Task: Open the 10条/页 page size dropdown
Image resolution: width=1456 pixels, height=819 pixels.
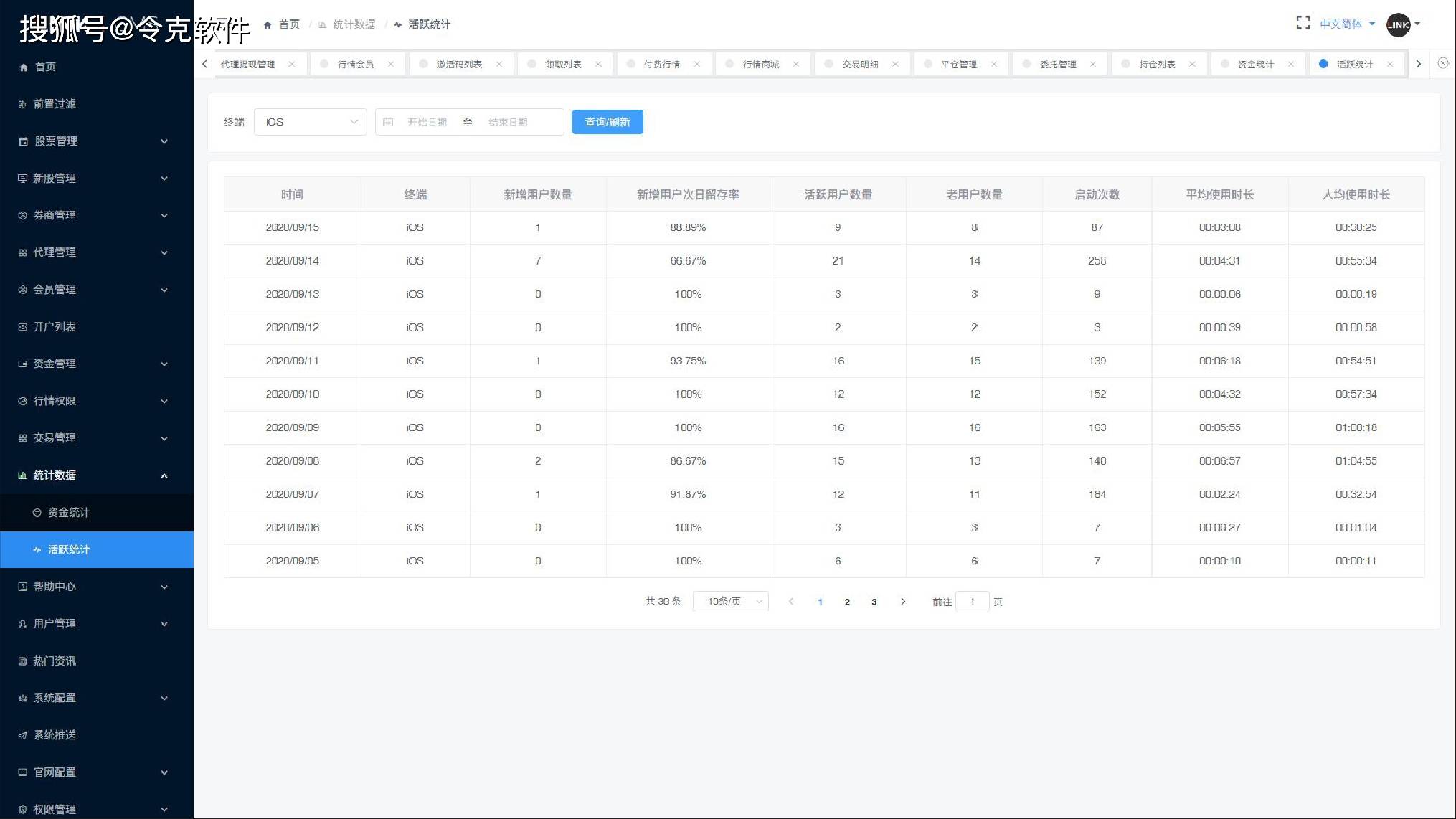Action: [x=731, y=602]
